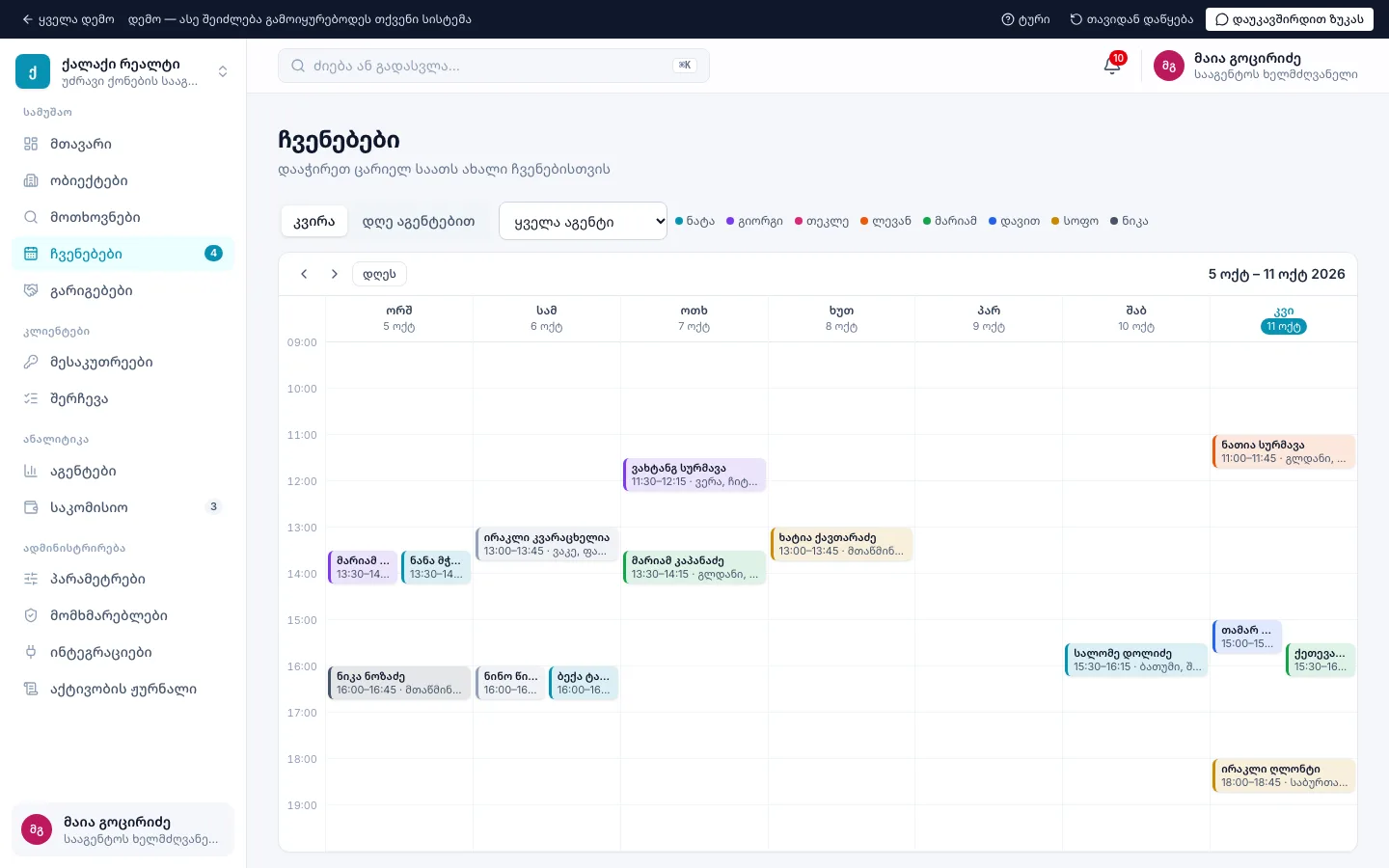Switch to დღე აგენტებით view

coord(419,221)
